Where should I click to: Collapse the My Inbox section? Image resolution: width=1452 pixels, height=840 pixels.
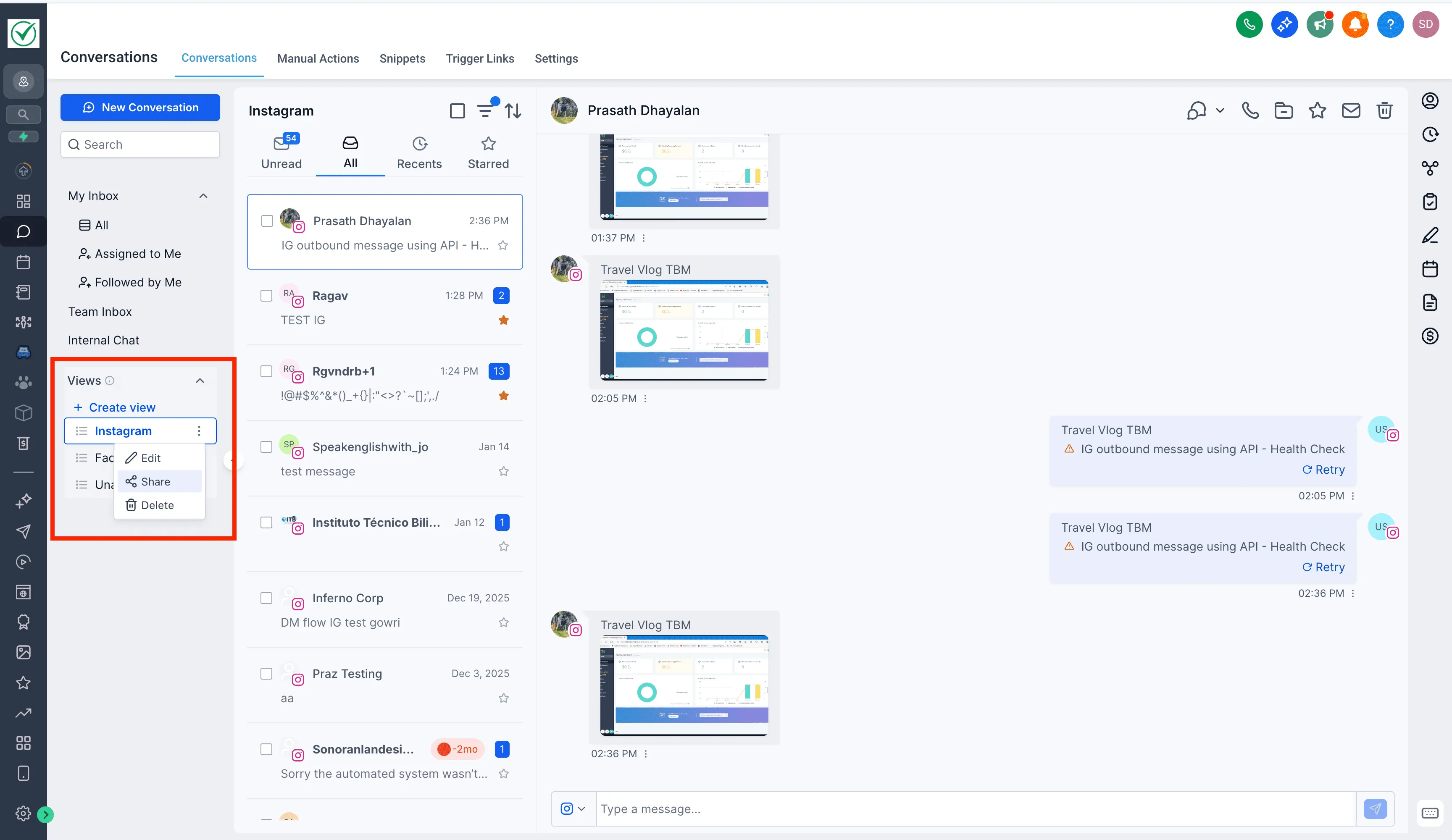pyautogui.click(x=203, y=196)
